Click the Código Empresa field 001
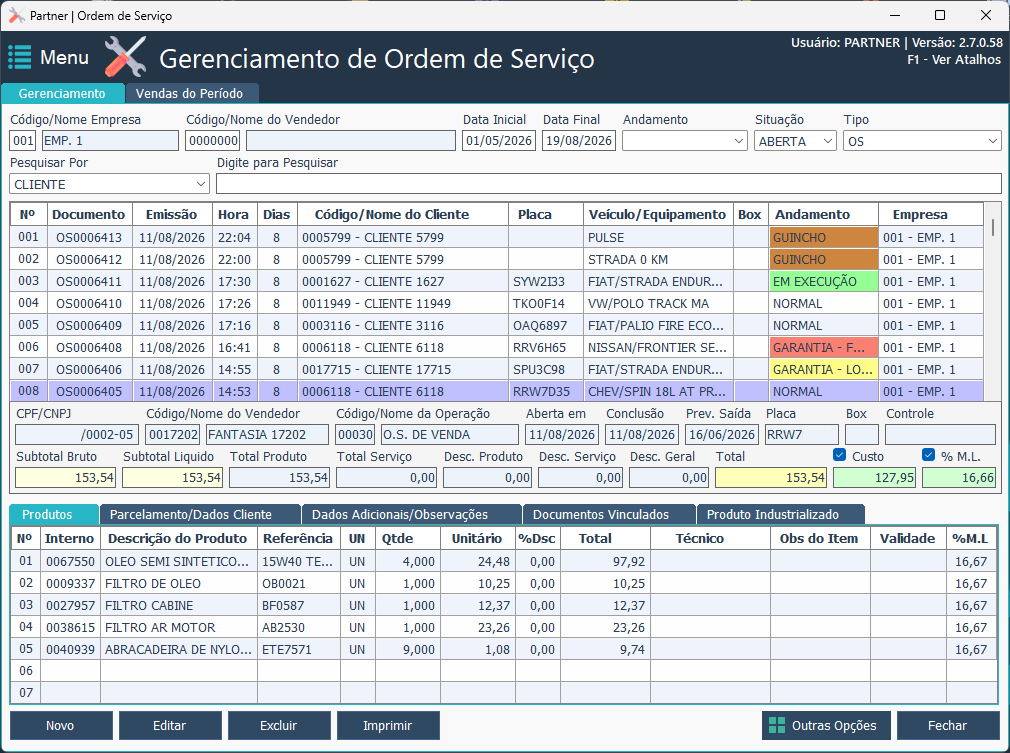This screenshot has height=753, width=1010. pyautogui.click(x=23, y=140)
